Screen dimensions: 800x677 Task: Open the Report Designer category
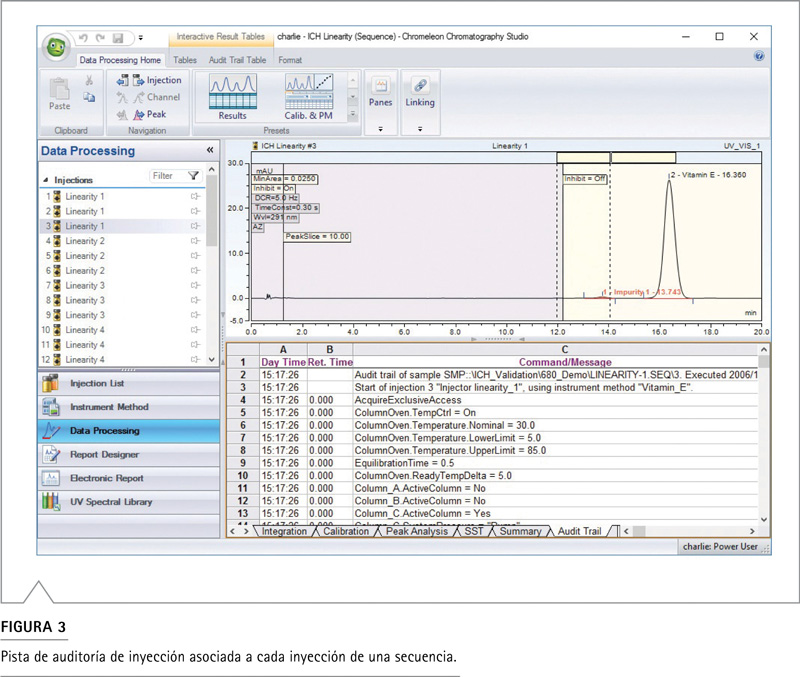129,455
